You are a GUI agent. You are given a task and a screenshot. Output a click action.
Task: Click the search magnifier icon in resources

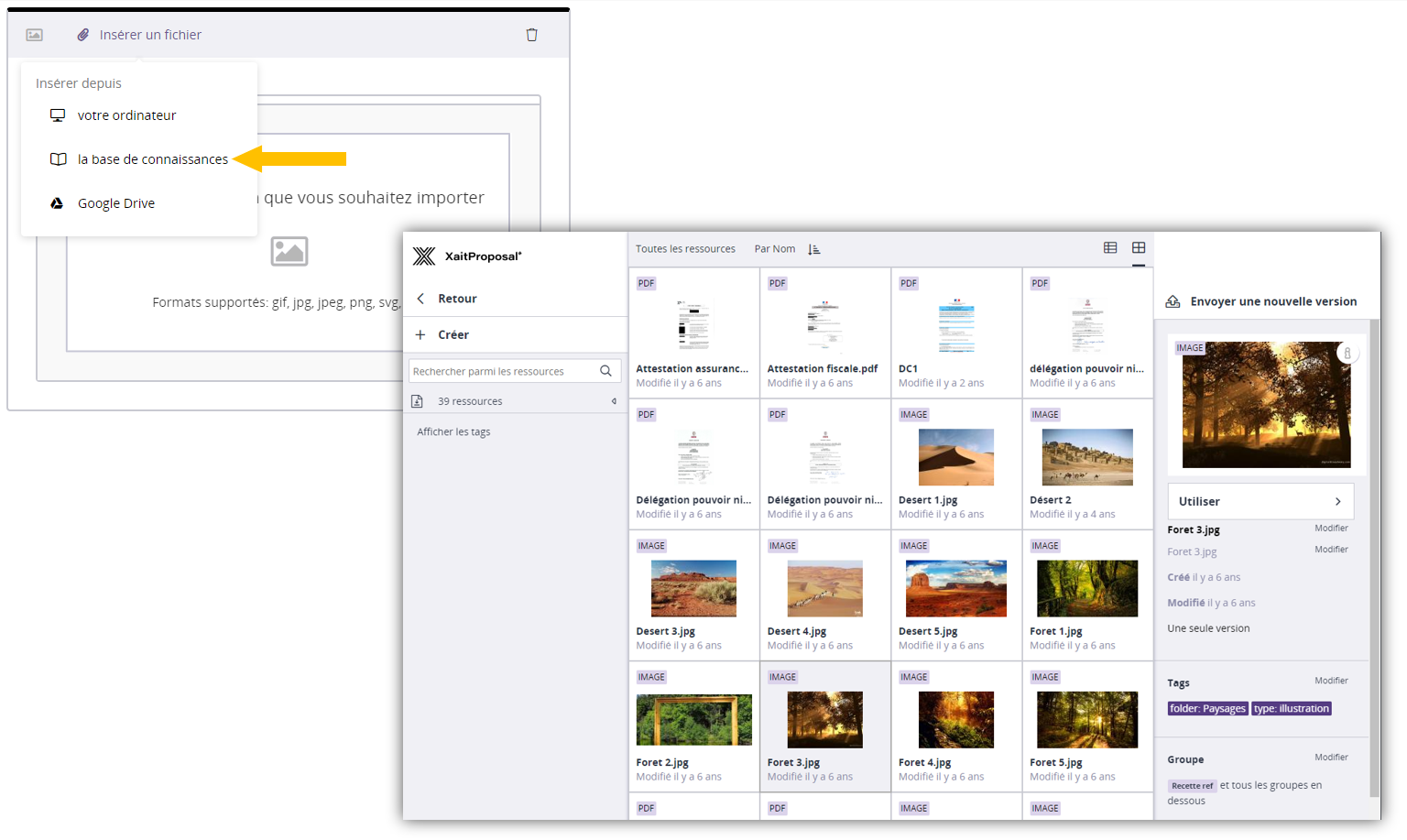click(605, 371)
